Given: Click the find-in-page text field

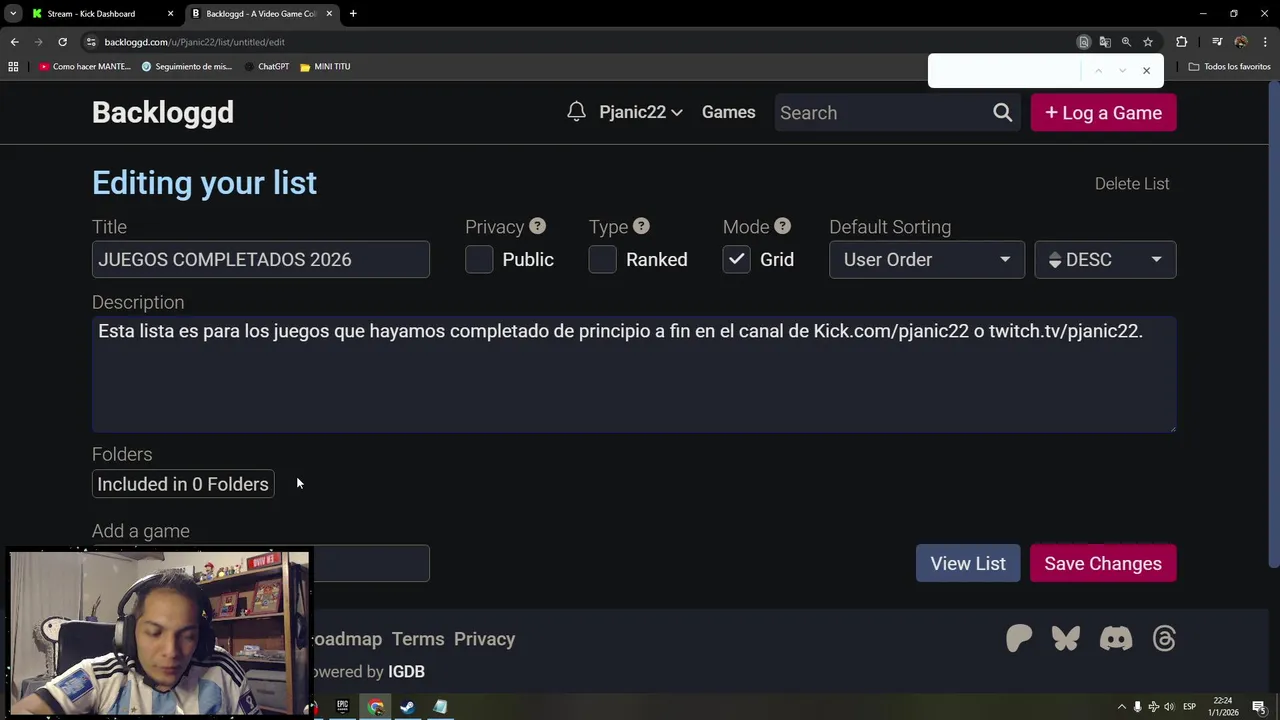Looking at the screenshot, I should click(1005, 71).
